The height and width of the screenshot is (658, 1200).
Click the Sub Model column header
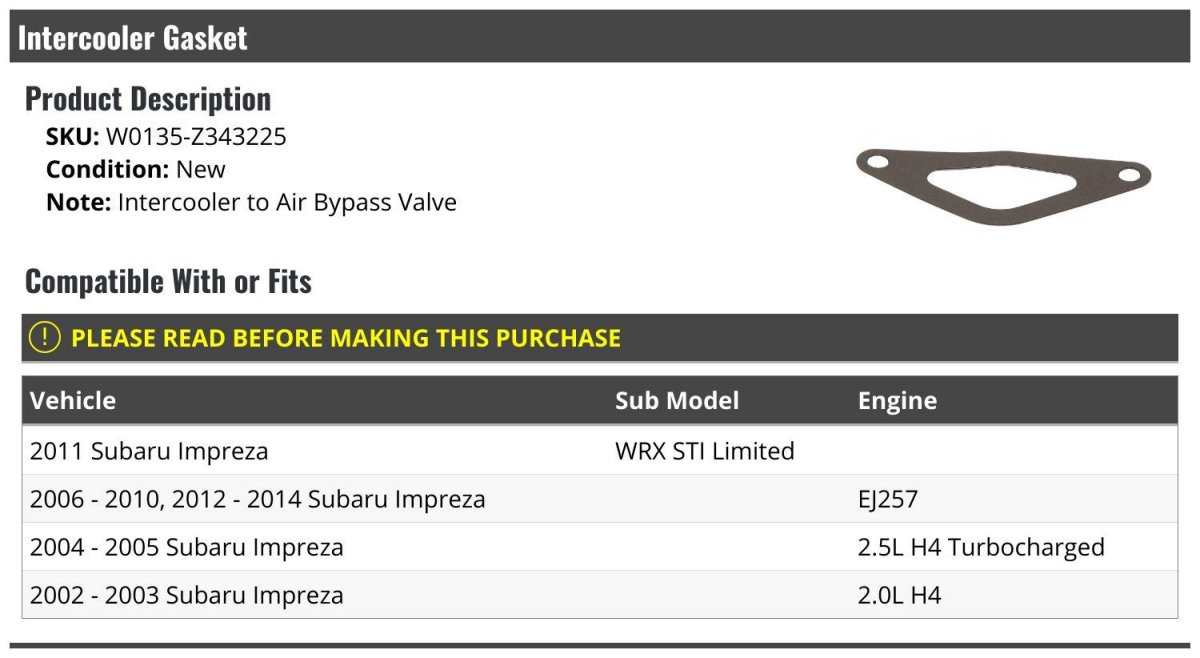click(677, 401)
